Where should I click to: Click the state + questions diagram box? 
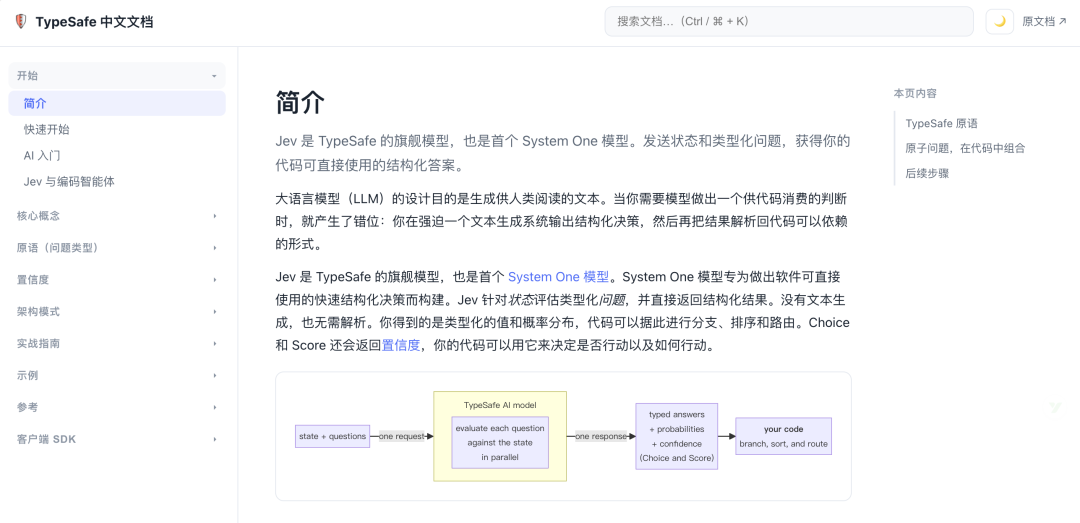(333, 436)
